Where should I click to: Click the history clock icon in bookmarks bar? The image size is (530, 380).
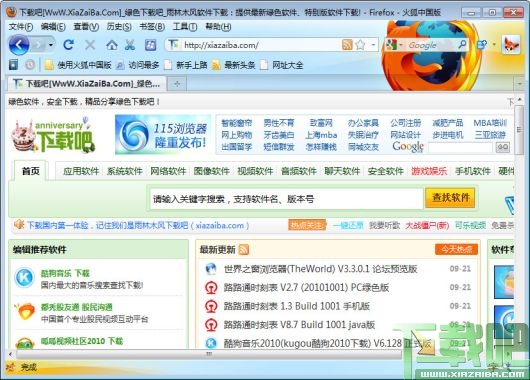[x=30, y=65]
